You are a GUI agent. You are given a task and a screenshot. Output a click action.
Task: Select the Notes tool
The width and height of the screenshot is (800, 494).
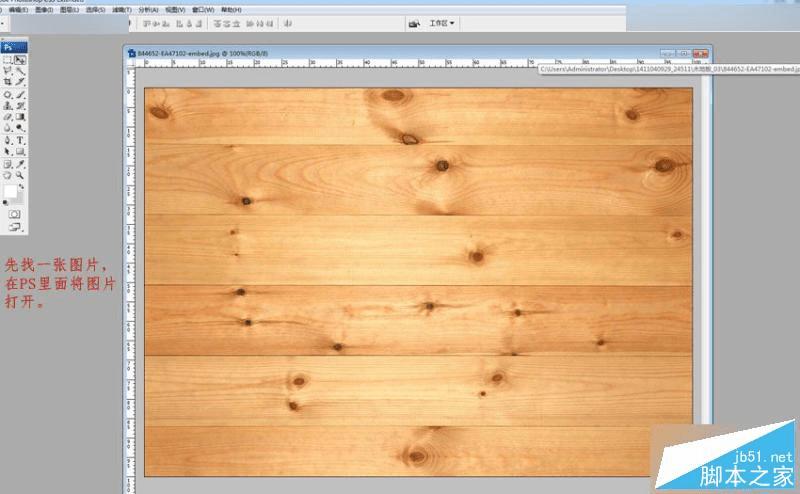tap(8, 164)
